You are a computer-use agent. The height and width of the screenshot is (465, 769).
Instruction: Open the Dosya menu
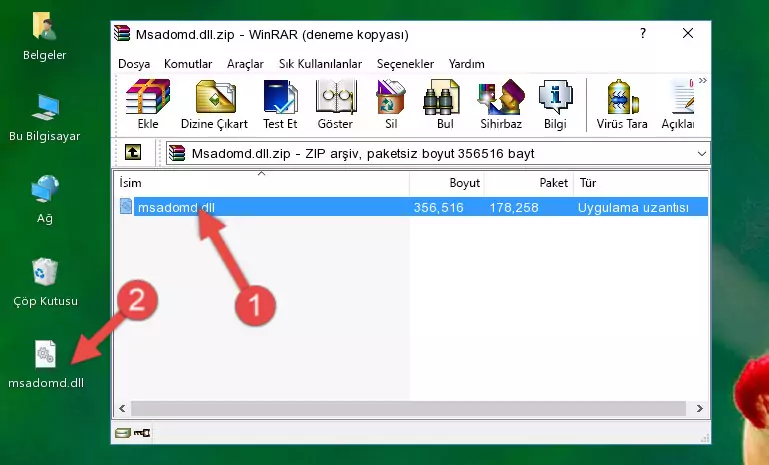point(134,64)
